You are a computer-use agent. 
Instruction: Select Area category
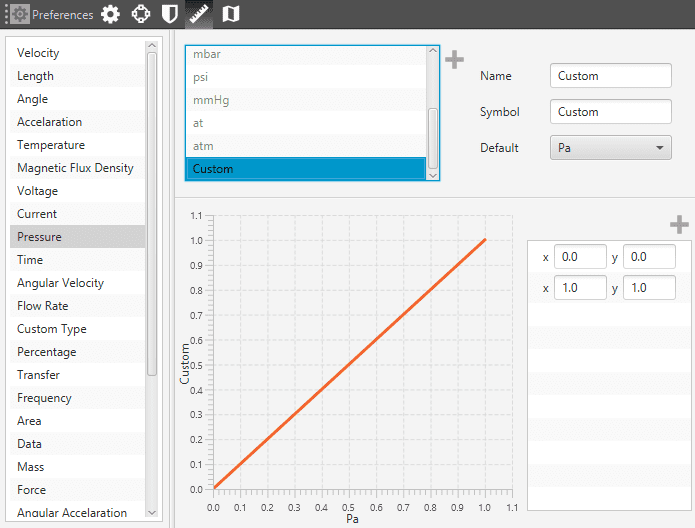[x=78, y=421]
